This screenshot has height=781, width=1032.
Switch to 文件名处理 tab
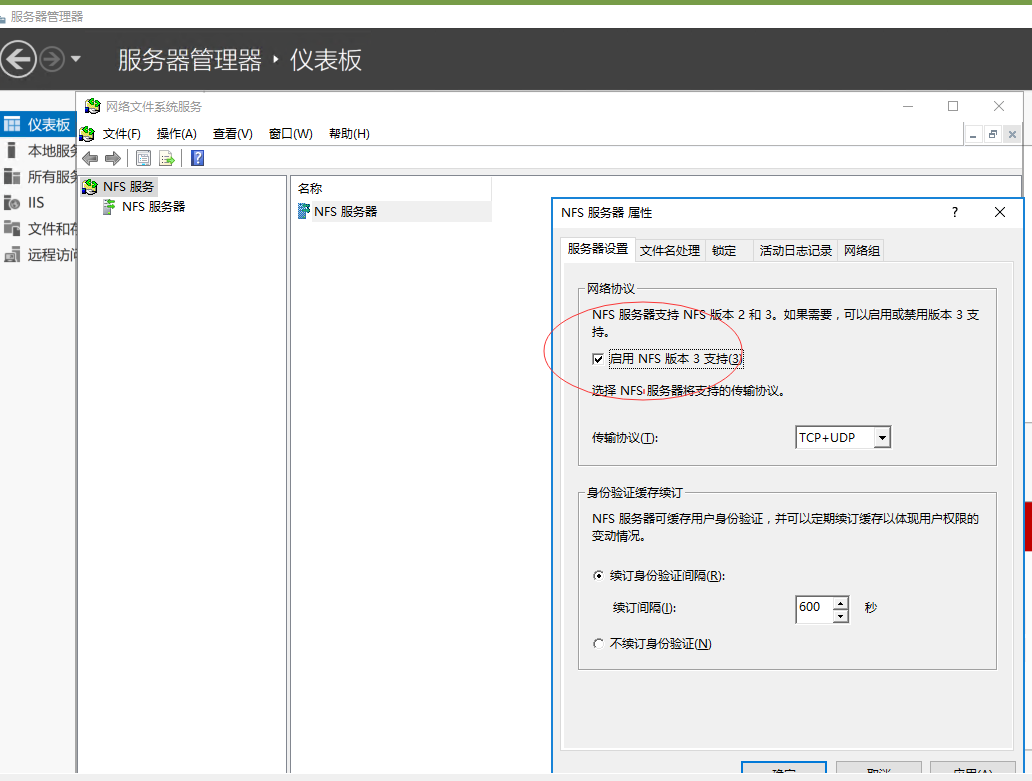click(x=669, y=251)
